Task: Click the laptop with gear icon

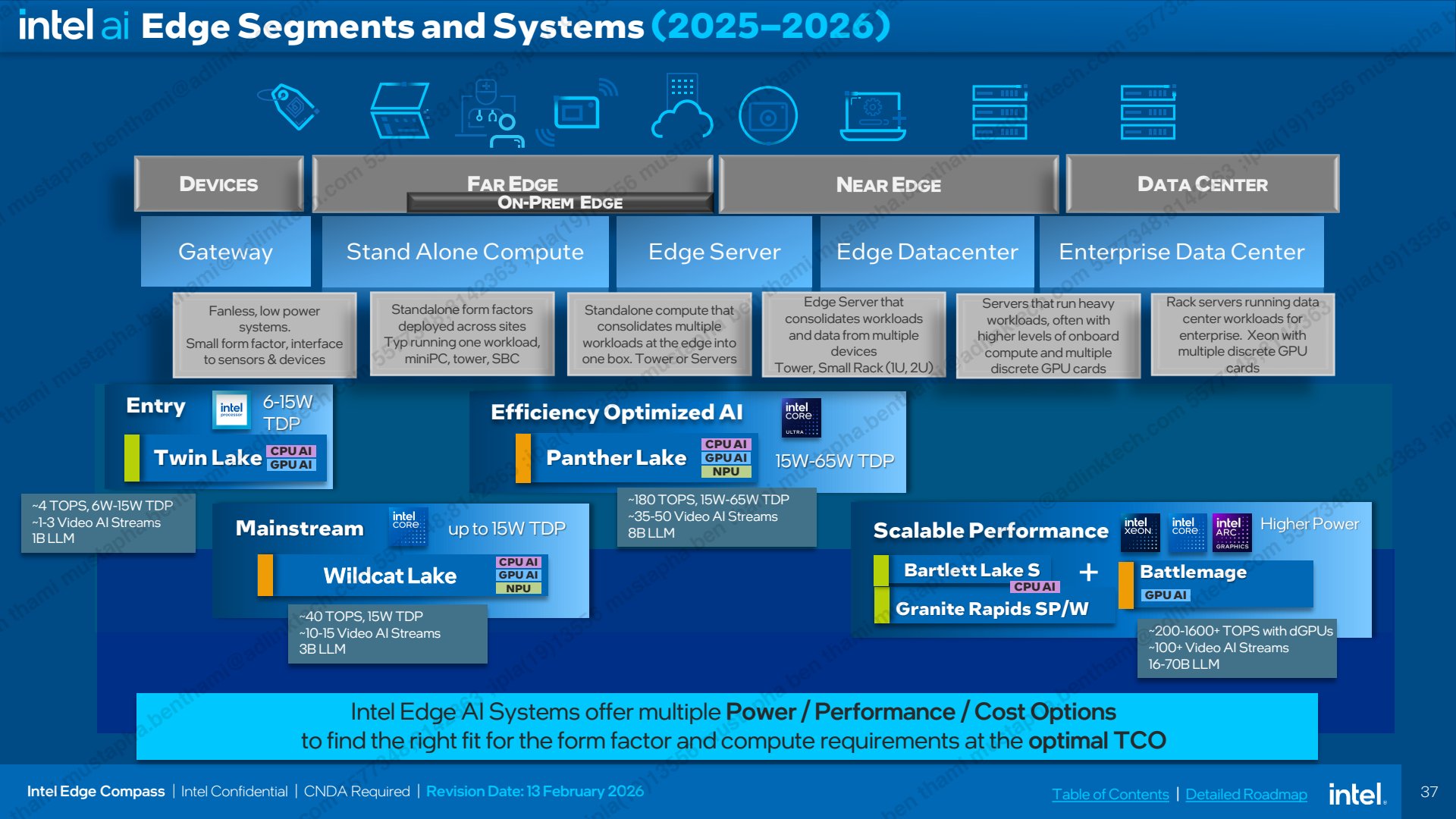Action: coord(874,115)
